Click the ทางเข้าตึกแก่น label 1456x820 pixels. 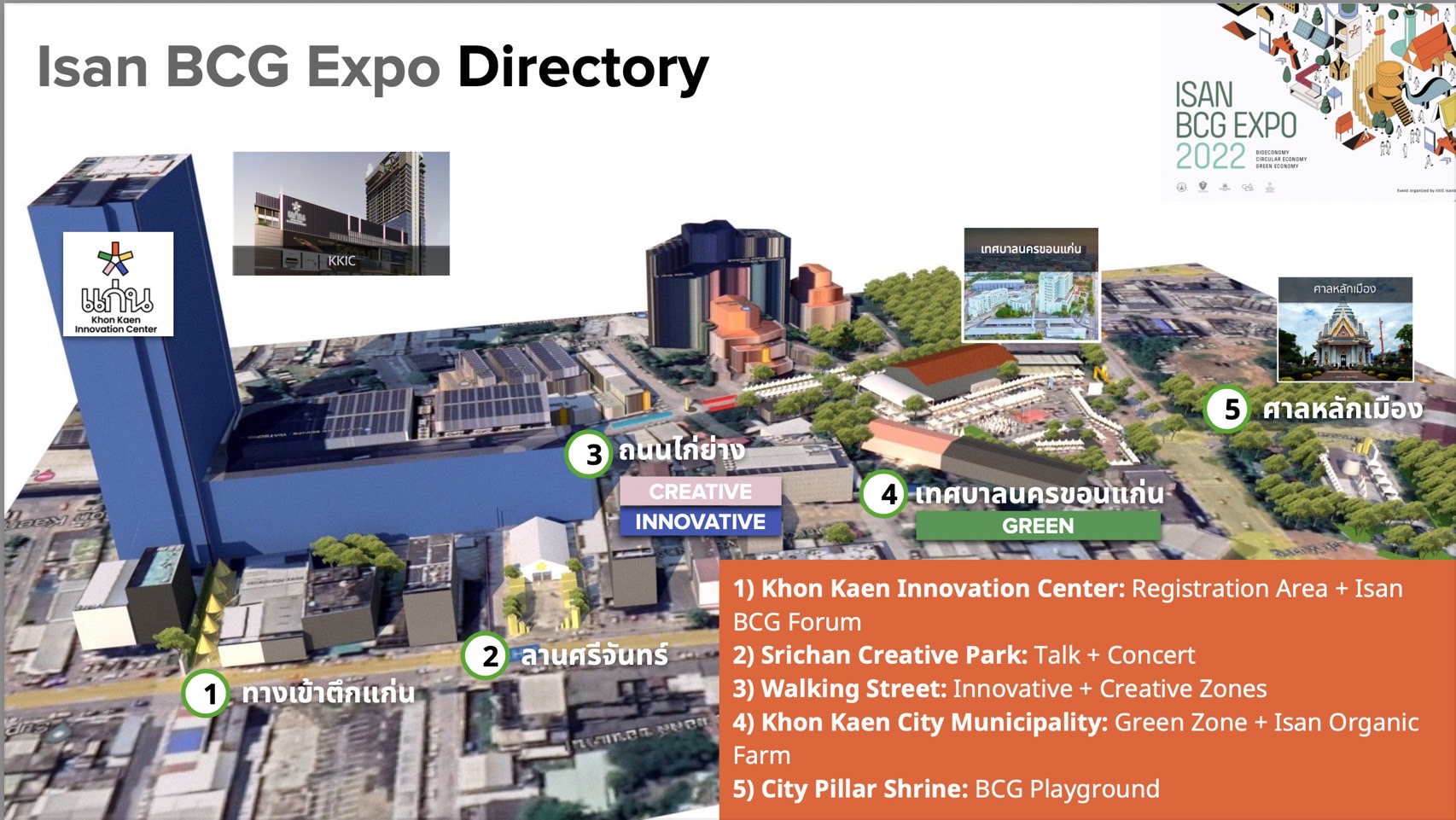tap(329, 692)
